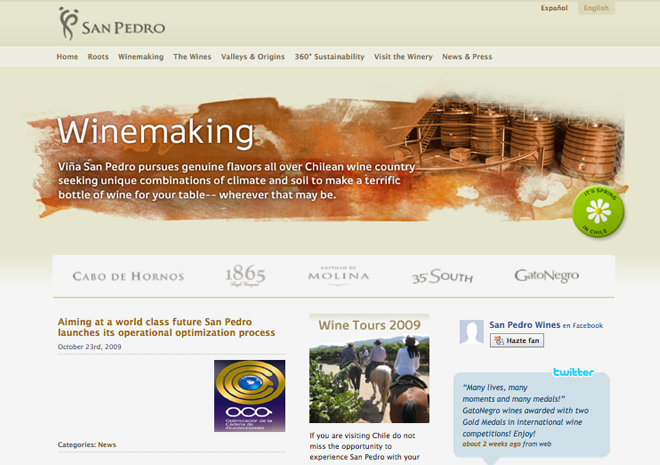Open Valleys & Origins menu item
The height and width of the screenshot is (465, 660).
pyautogui.click(x=253, y=57)
